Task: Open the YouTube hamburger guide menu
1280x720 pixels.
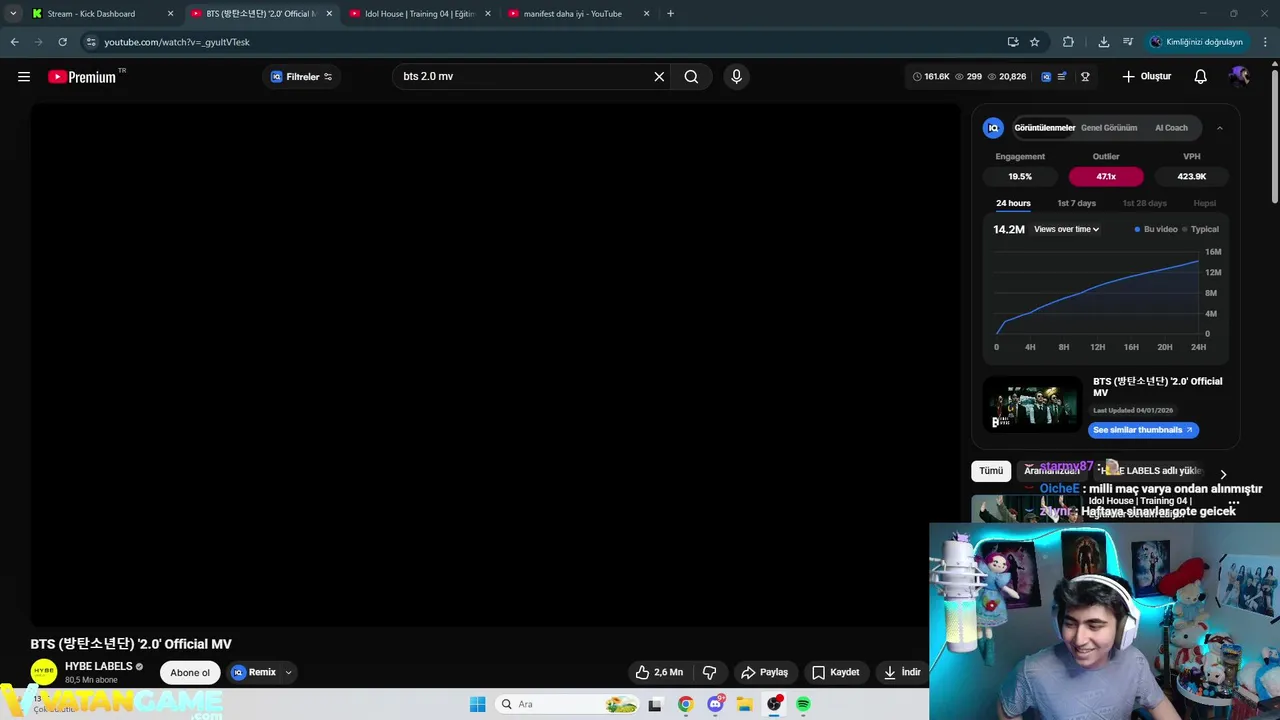Action: [x=24, y=77]
